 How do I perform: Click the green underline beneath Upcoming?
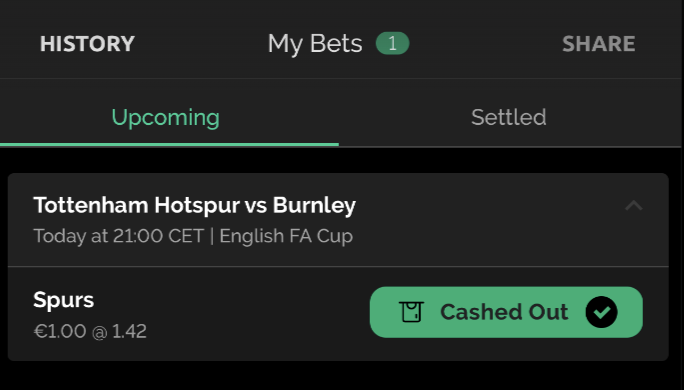(169, 144)
